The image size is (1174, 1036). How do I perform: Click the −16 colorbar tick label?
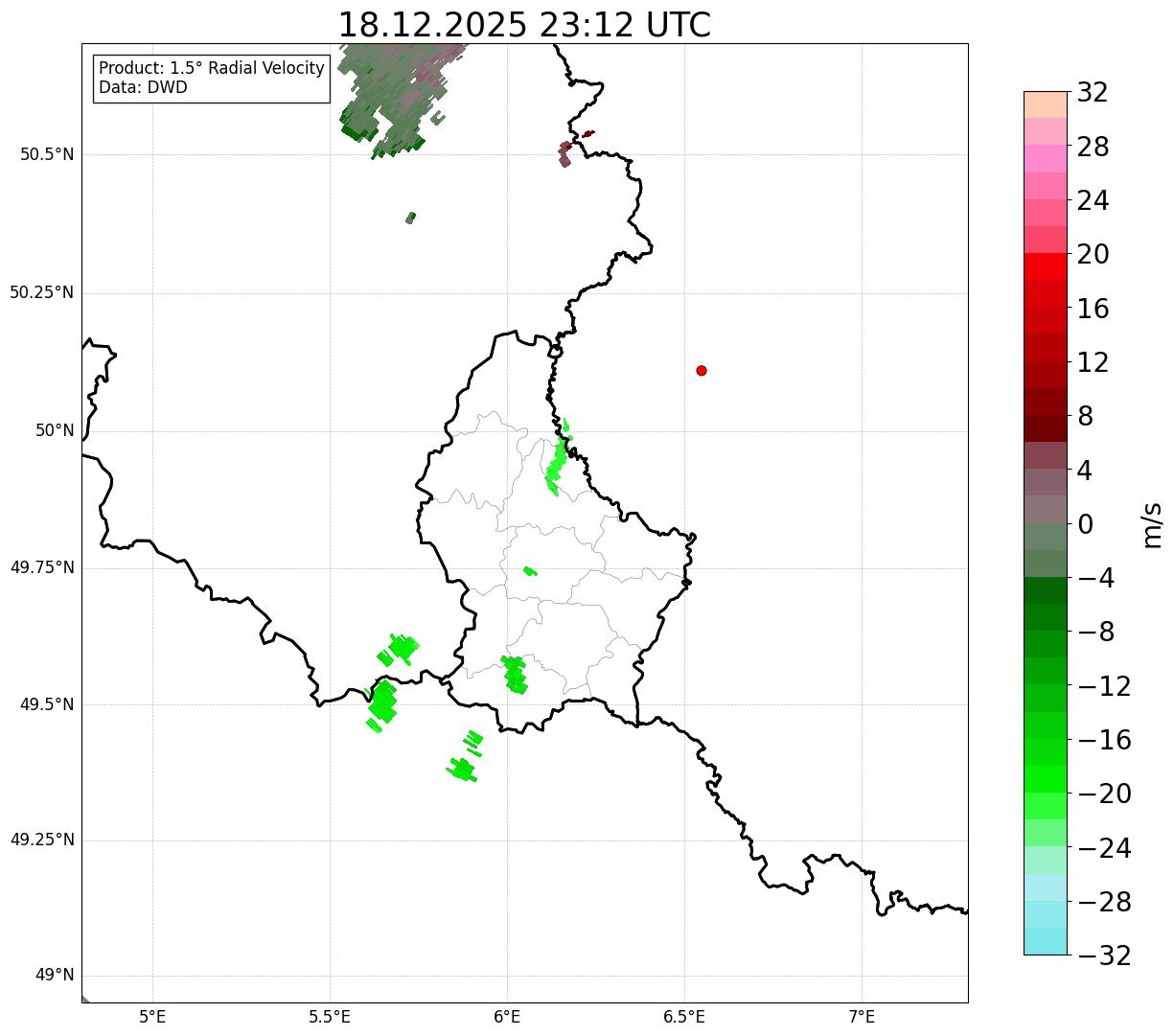tap(1104, 740)
